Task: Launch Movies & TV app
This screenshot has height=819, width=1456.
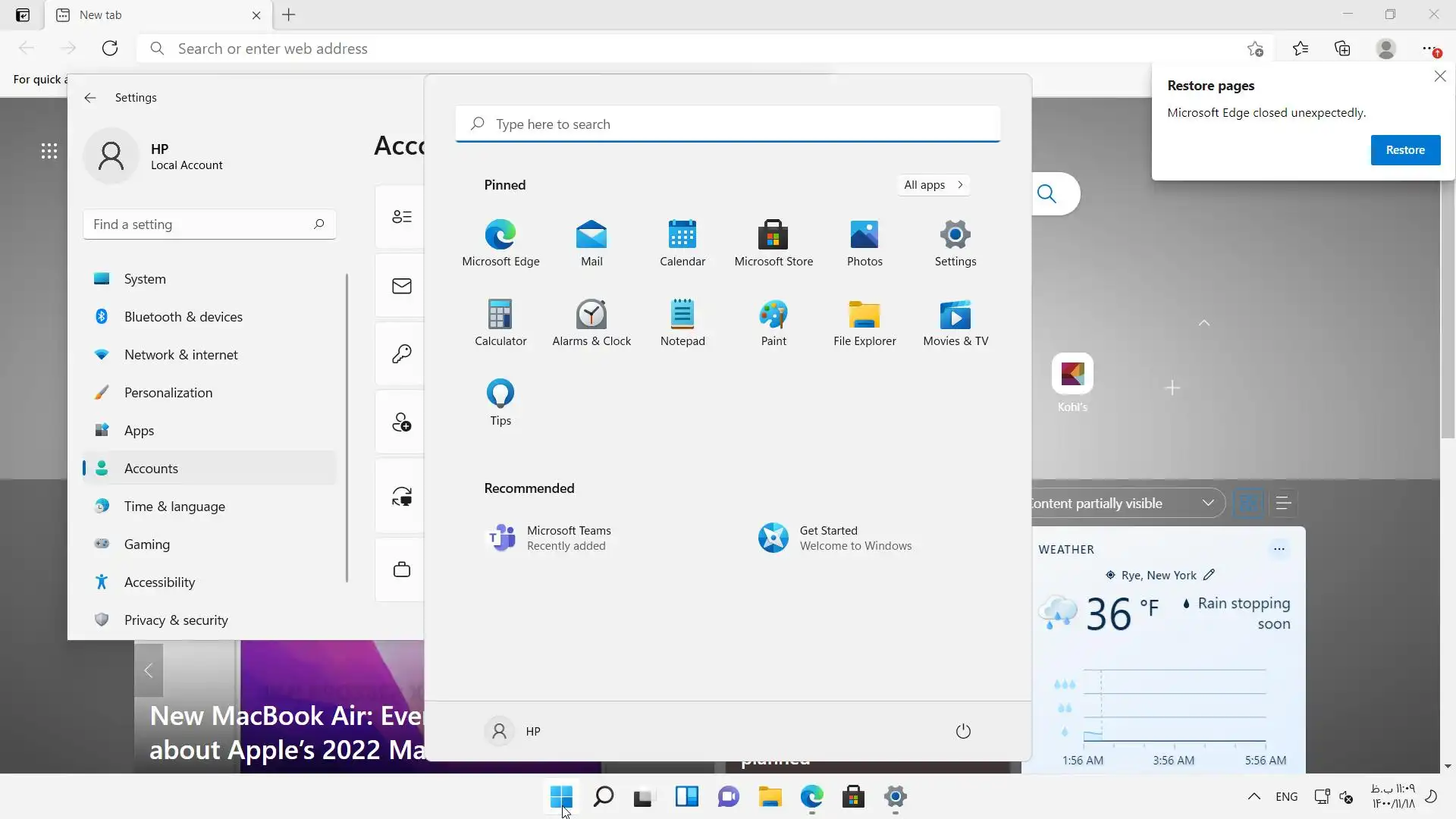Action: (955, 322)
